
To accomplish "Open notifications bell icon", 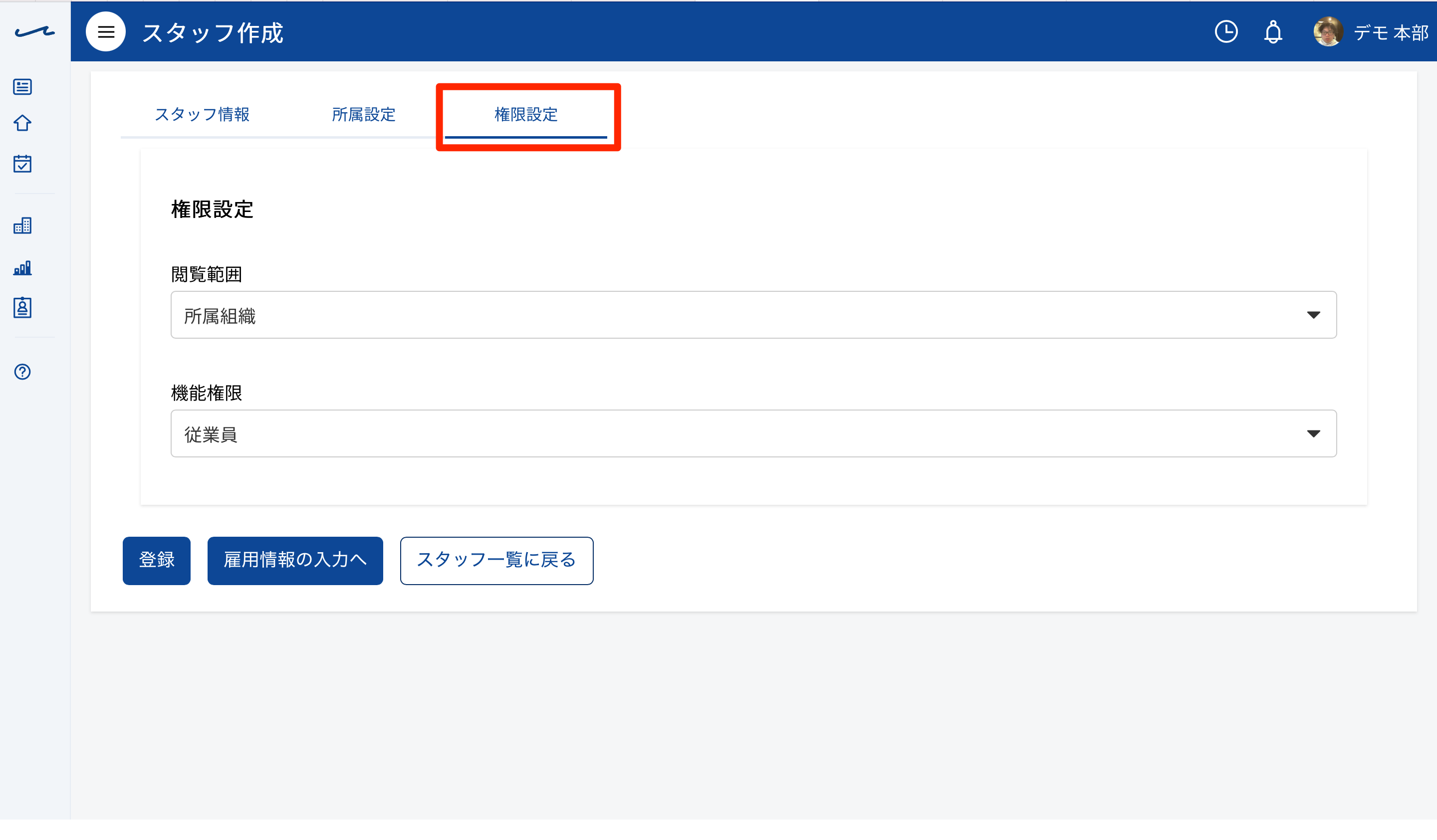I will click(x=1273, y=32).
